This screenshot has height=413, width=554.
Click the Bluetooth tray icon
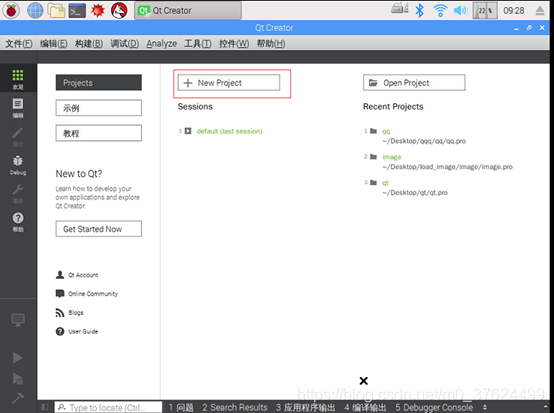(x=419, y=11)
